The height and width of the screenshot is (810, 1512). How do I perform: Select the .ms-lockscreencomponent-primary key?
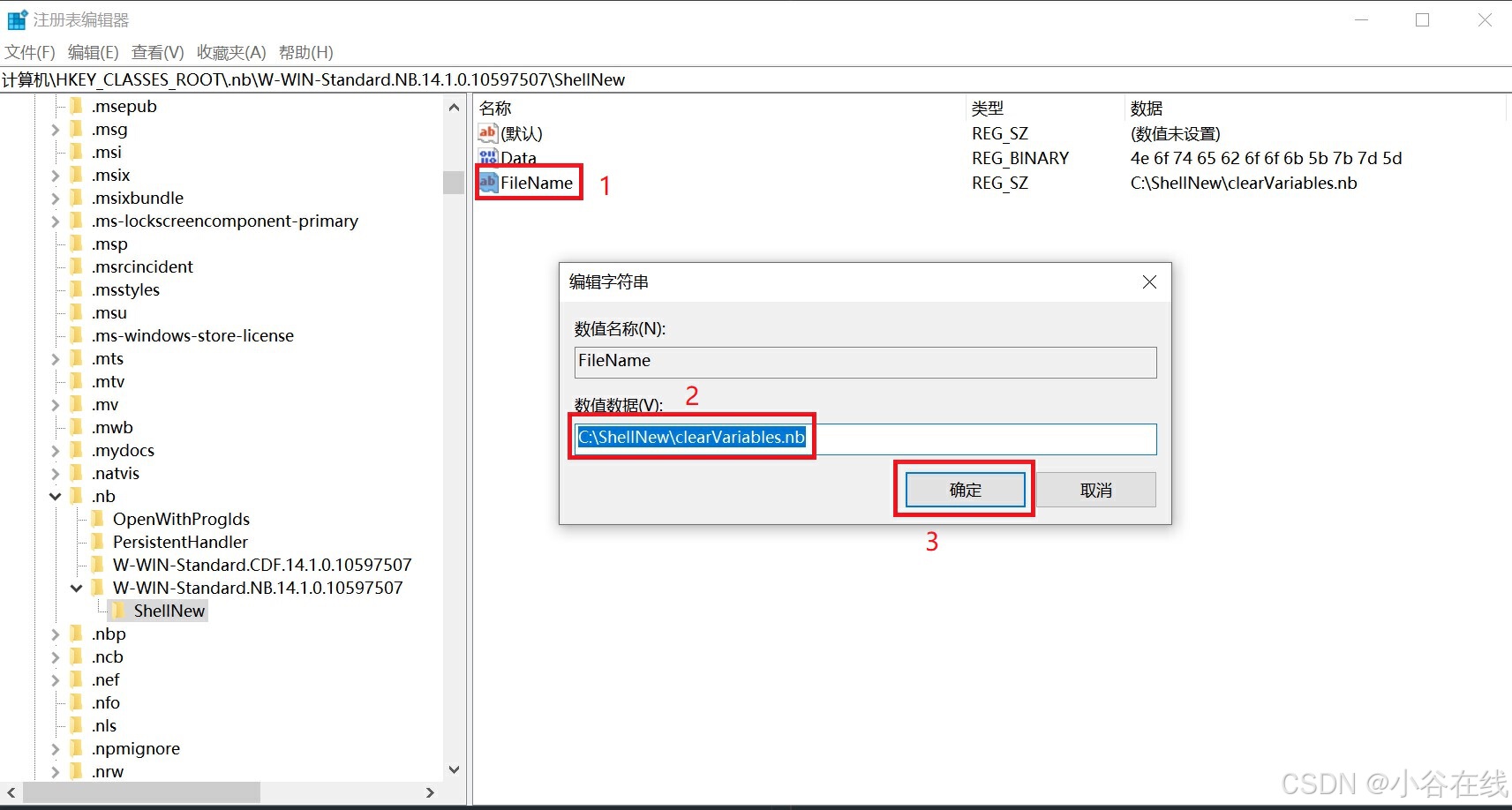225,221
